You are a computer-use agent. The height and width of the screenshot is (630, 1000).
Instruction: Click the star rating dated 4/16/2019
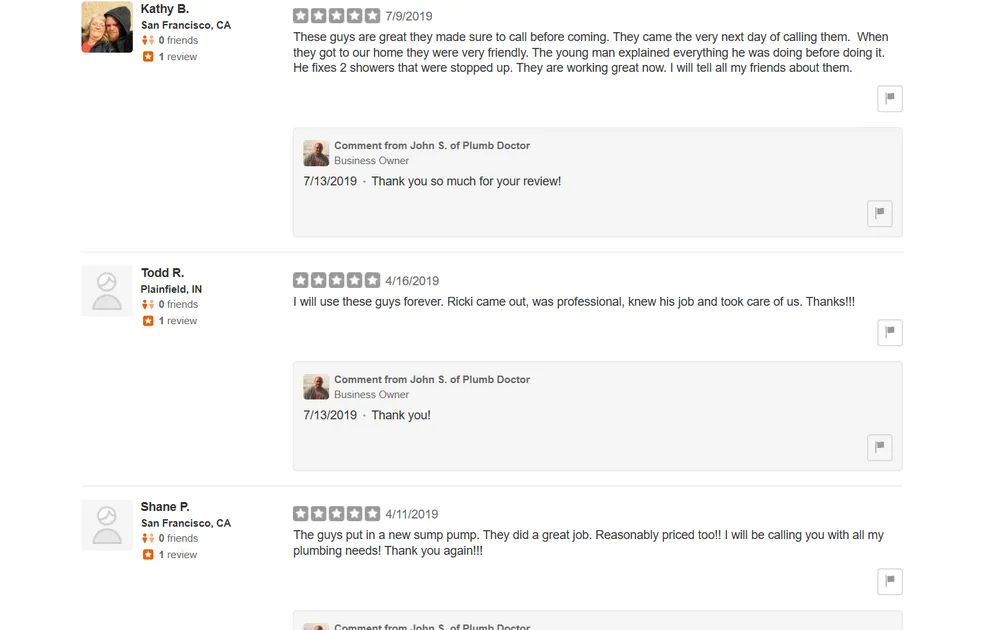point(336,281)
